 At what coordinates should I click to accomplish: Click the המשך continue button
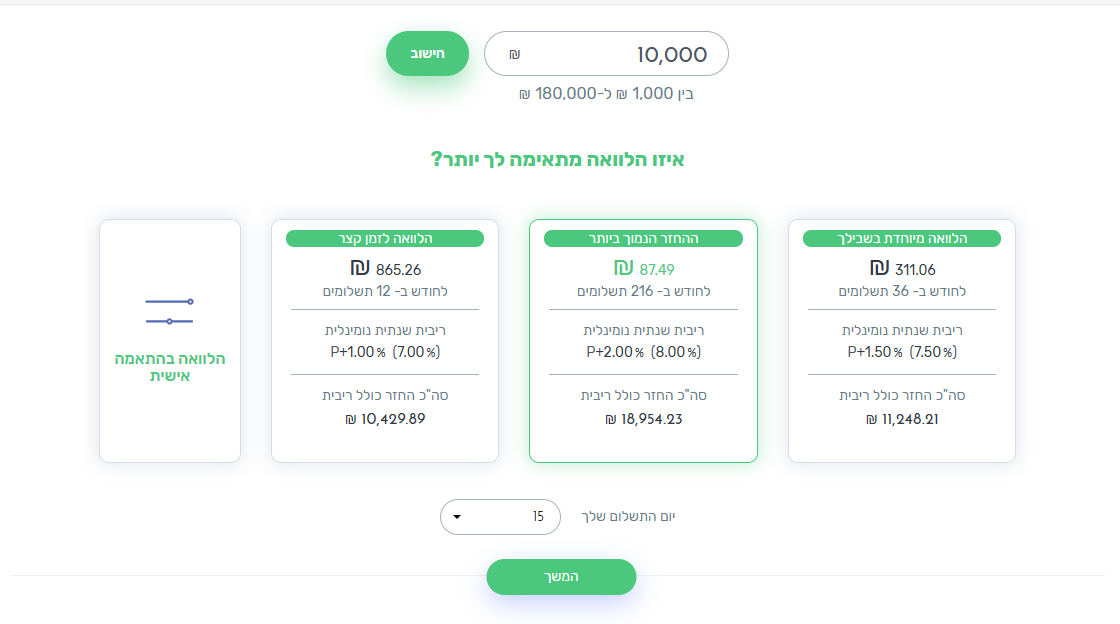click(561, 577)
